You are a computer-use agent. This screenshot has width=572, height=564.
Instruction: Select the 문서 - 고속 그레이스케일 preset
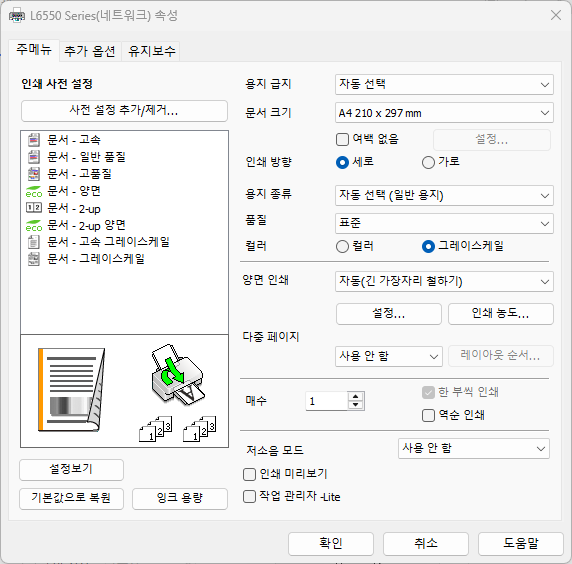coord(108,242)
